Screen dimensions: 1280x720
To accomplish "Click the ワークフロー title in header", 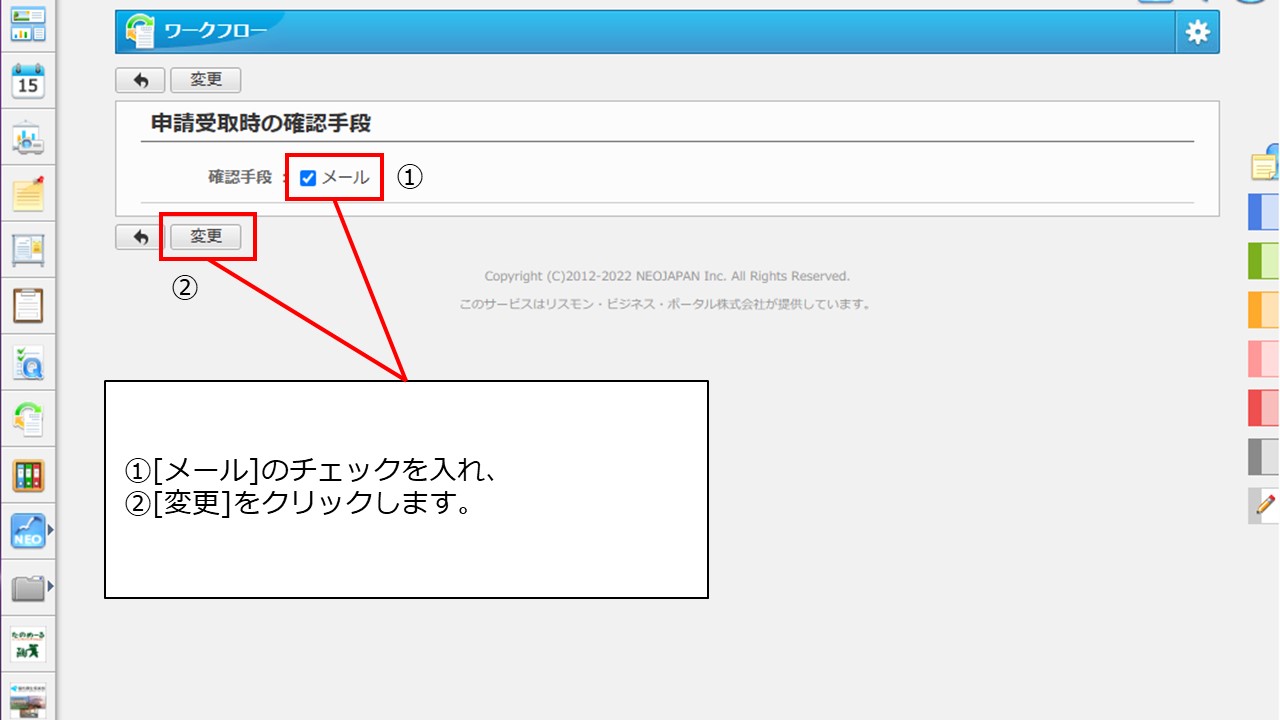I will point(215,33).
